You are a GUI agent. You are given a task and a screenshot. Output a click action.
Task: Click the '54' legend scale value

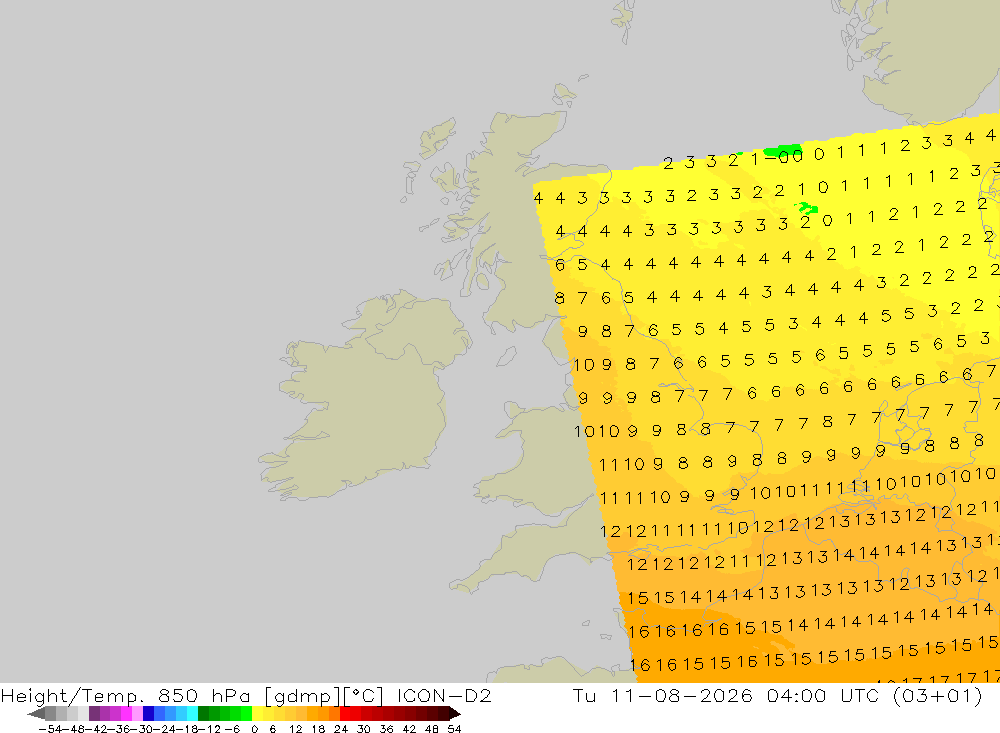coord(454,729)
